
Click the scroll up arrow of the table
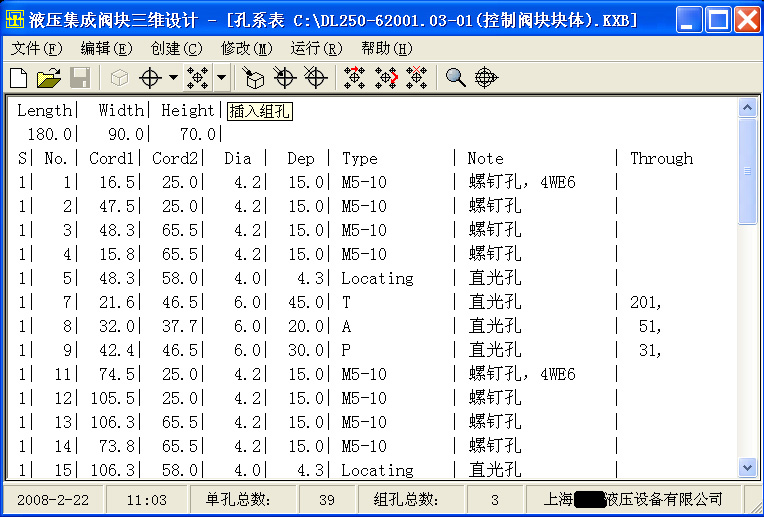747,107
